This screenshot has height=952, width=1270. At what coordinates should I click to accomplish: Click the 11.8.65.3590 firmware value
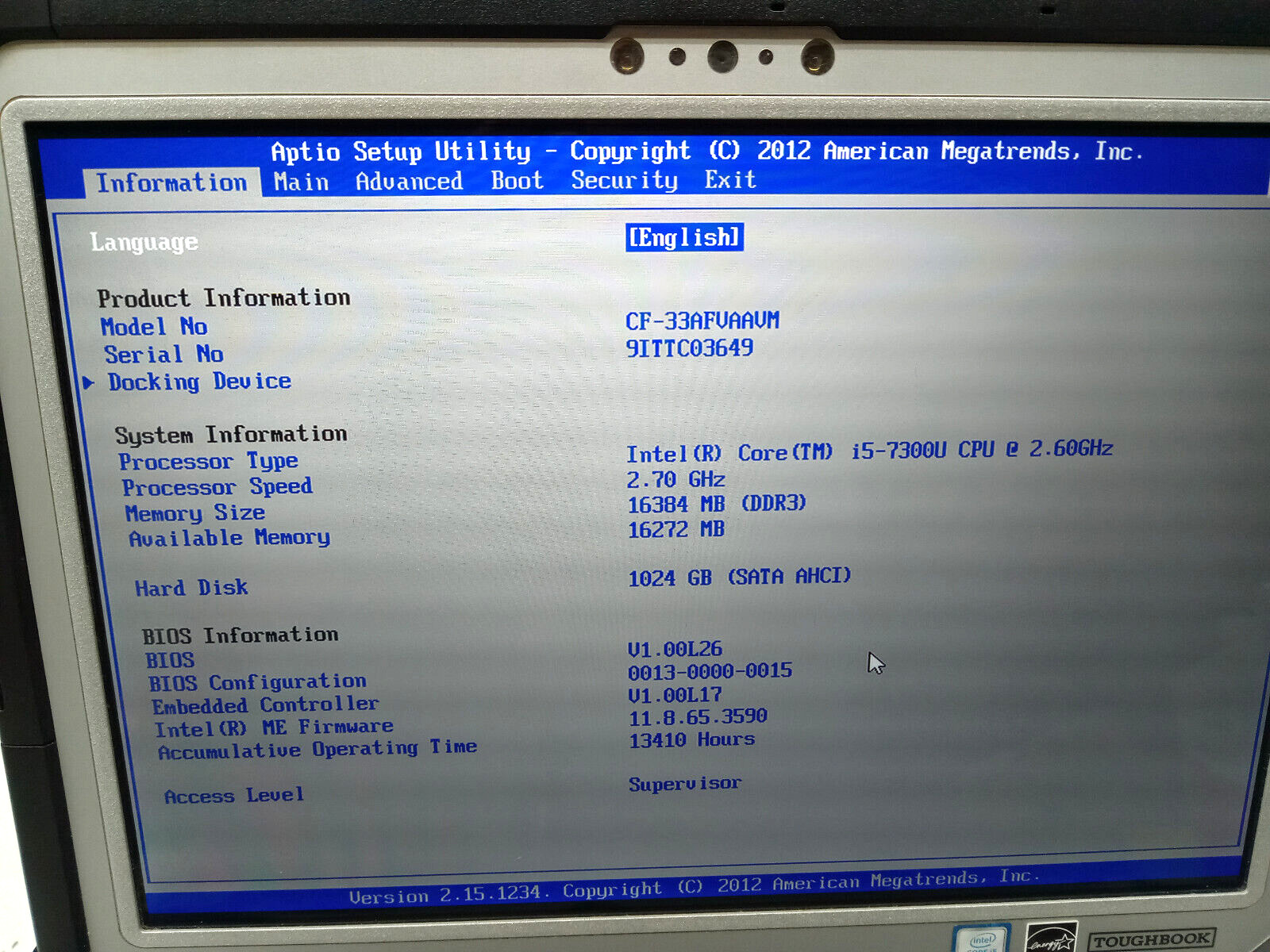coord(698,717)
